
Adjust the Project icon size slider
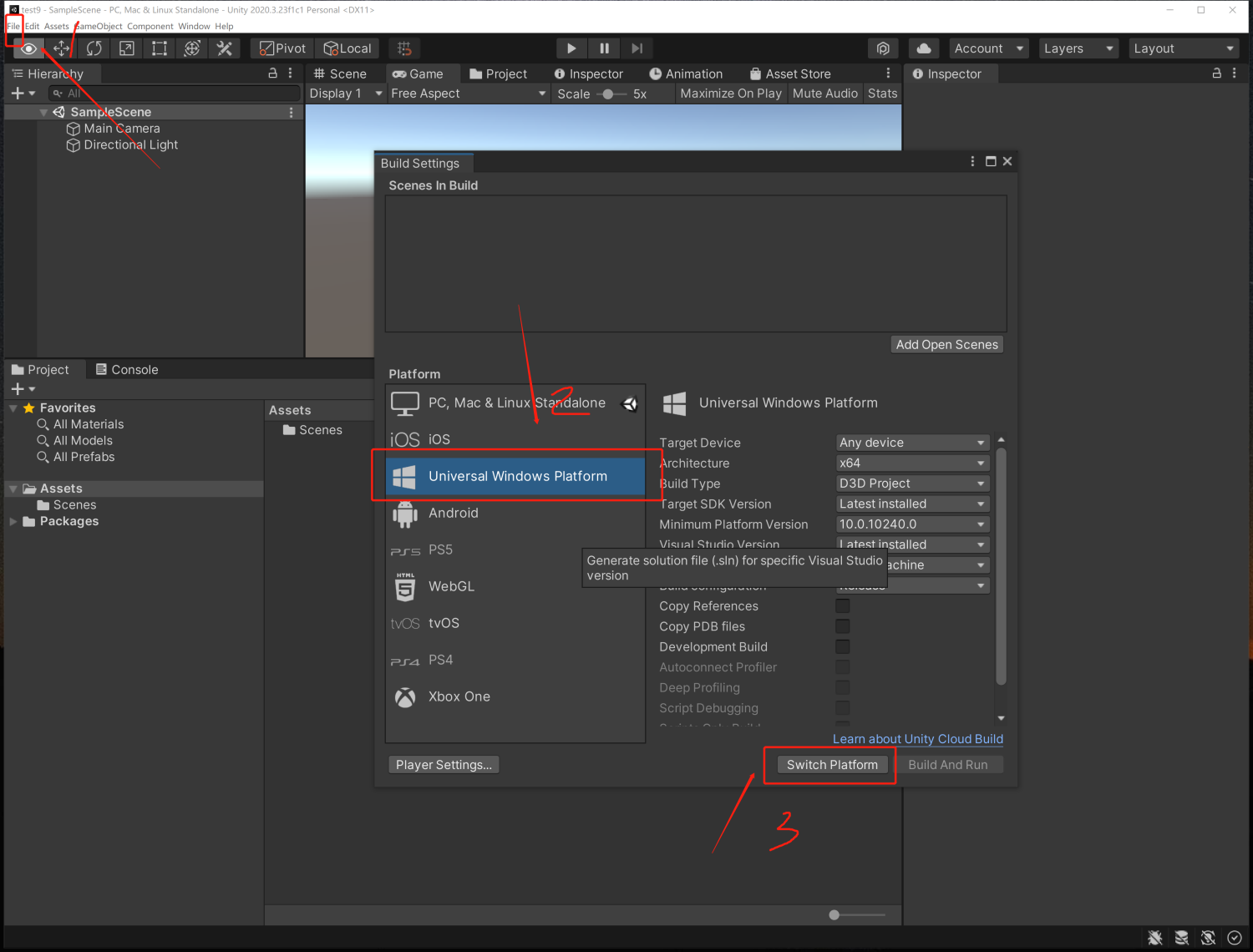coord(858,915)
